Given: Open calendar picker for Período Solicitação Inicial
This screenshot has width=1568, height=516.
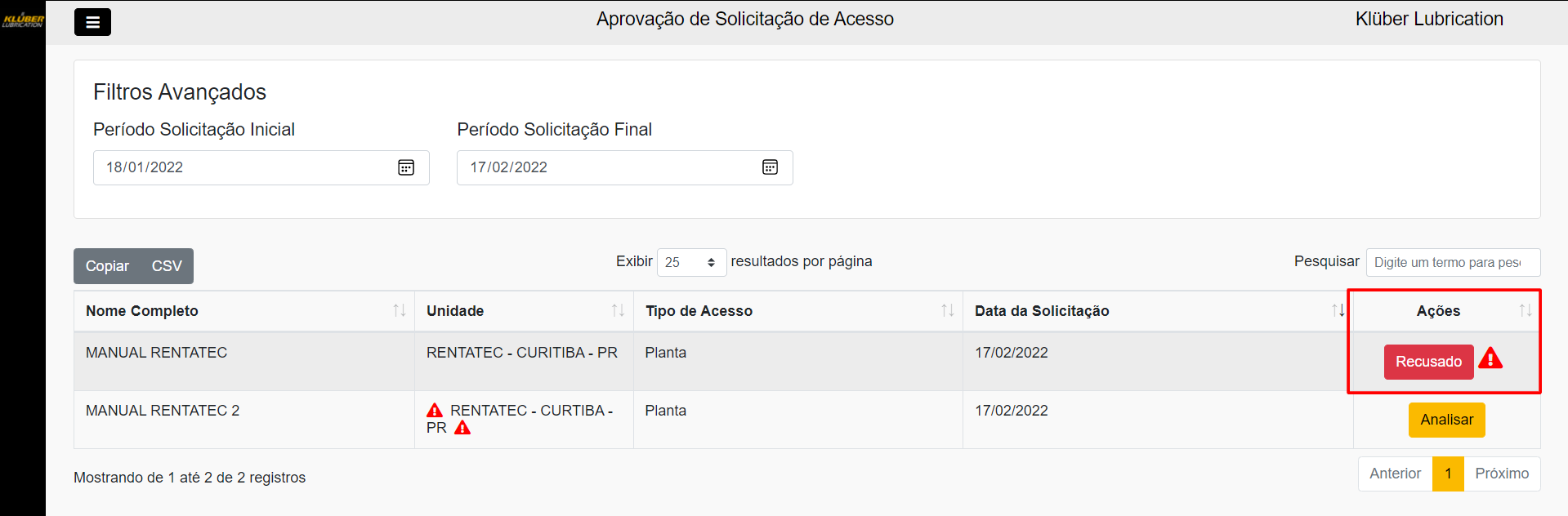Looking at the screenshot, I should [406, 167].
